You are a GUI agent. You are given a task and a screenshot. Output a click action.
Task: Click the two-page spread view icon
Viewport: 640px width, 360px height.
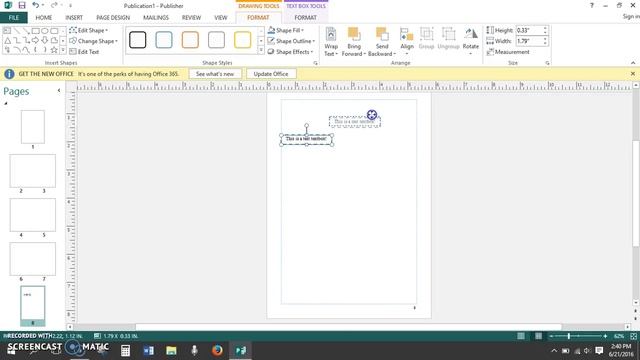click(x=539, y=336)
